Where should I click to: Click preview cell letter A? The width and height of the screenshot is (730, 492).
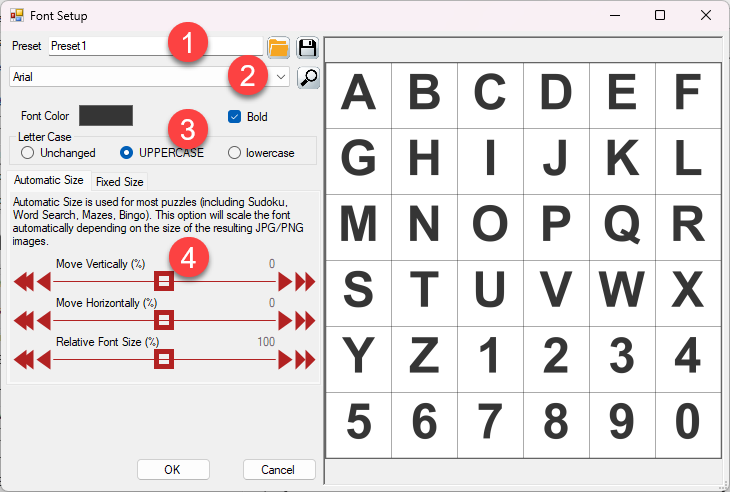[358, 95]
